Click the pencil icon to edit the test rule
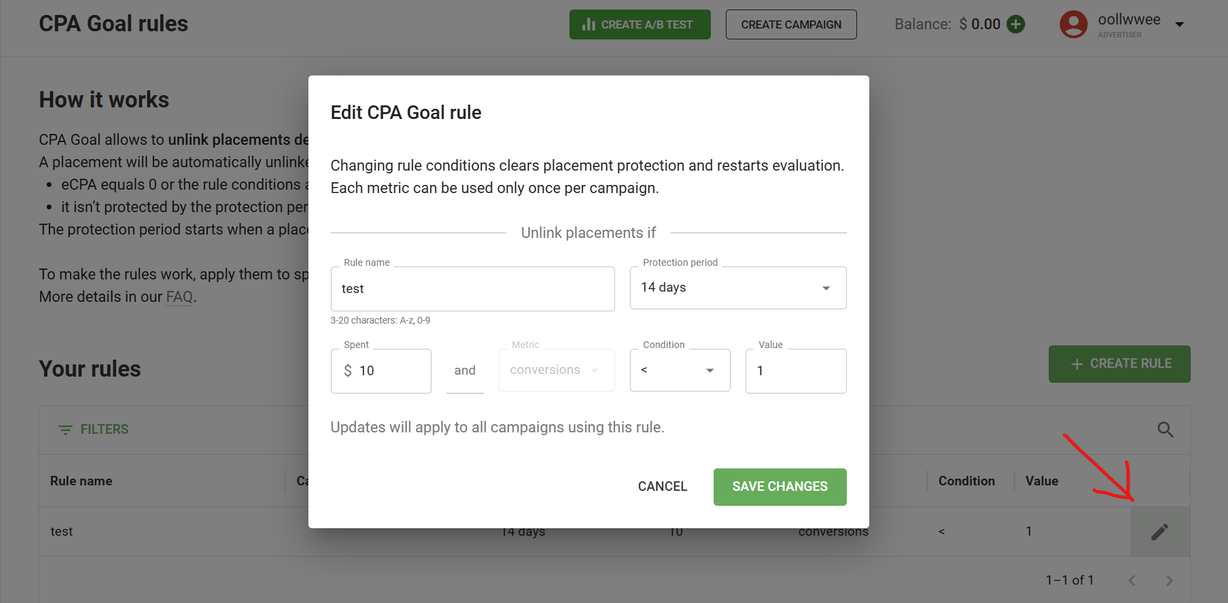 click(x=1159, y=531)
